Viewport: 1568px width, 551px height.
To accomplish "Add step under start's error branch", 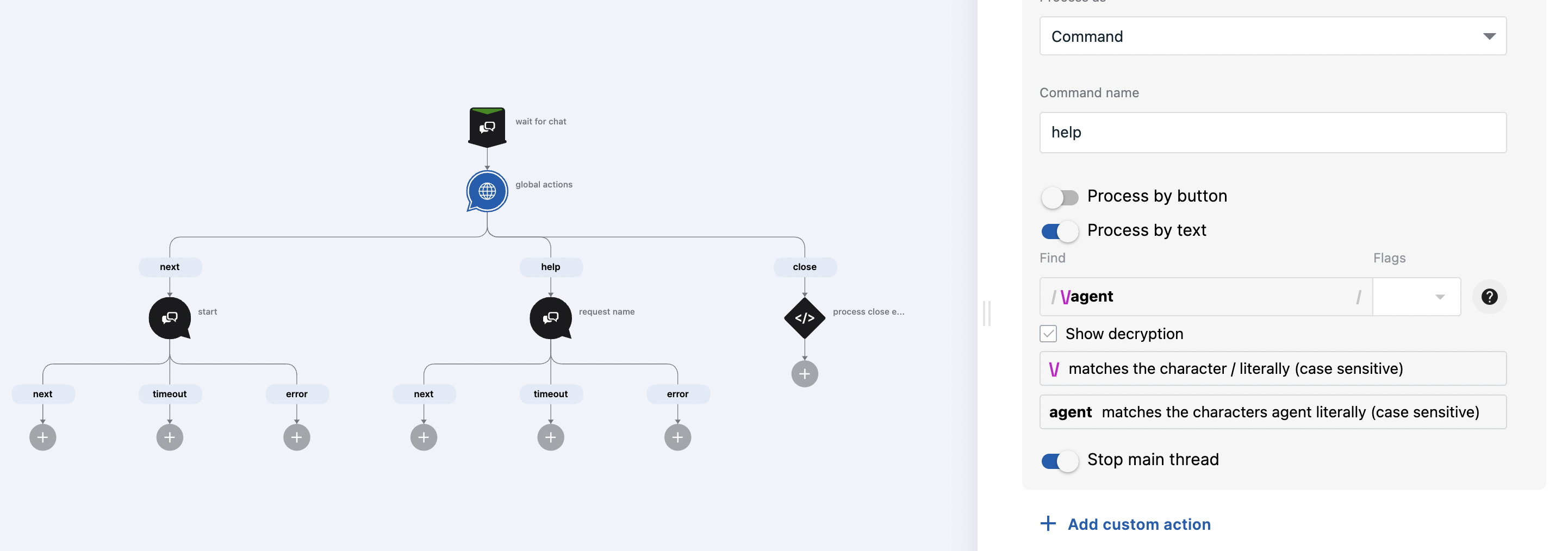I will 297,437.
